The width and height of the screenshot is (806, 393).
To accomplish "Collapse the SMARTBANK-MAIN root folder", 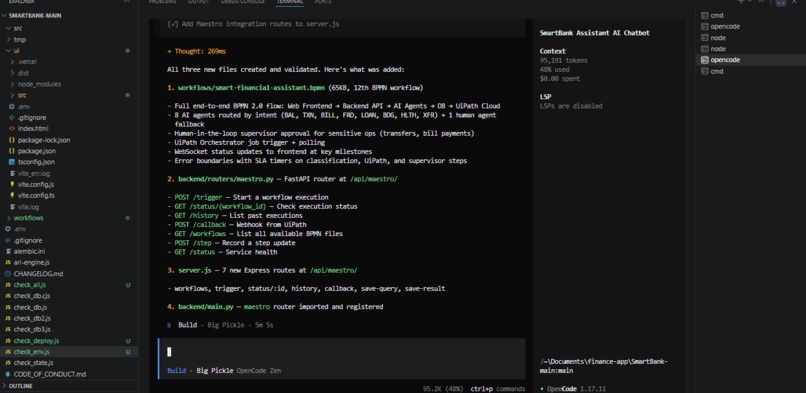I will click(35, 15).
